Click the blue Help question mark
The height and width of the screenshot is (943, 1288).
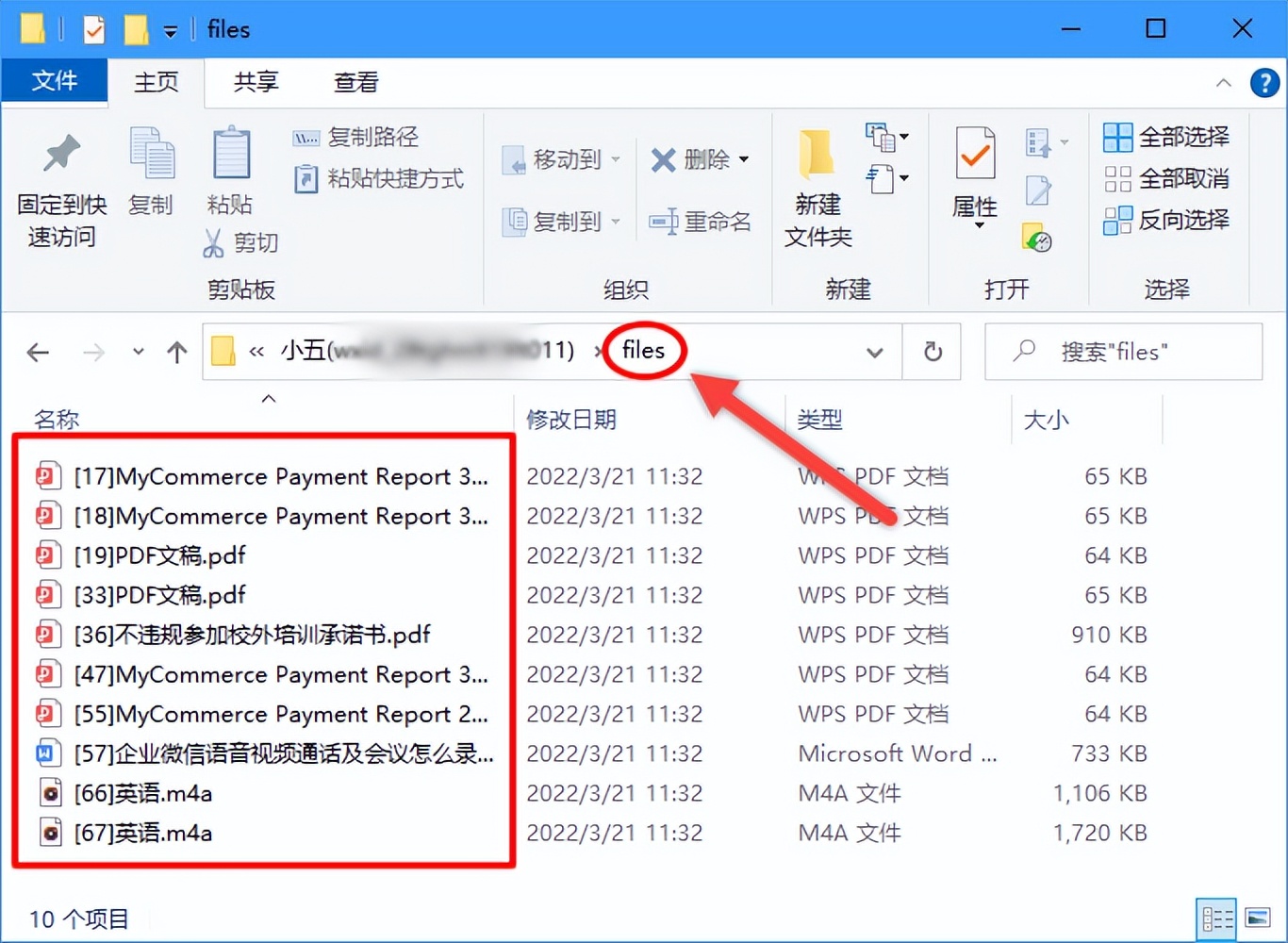[x=1264, y=83]
